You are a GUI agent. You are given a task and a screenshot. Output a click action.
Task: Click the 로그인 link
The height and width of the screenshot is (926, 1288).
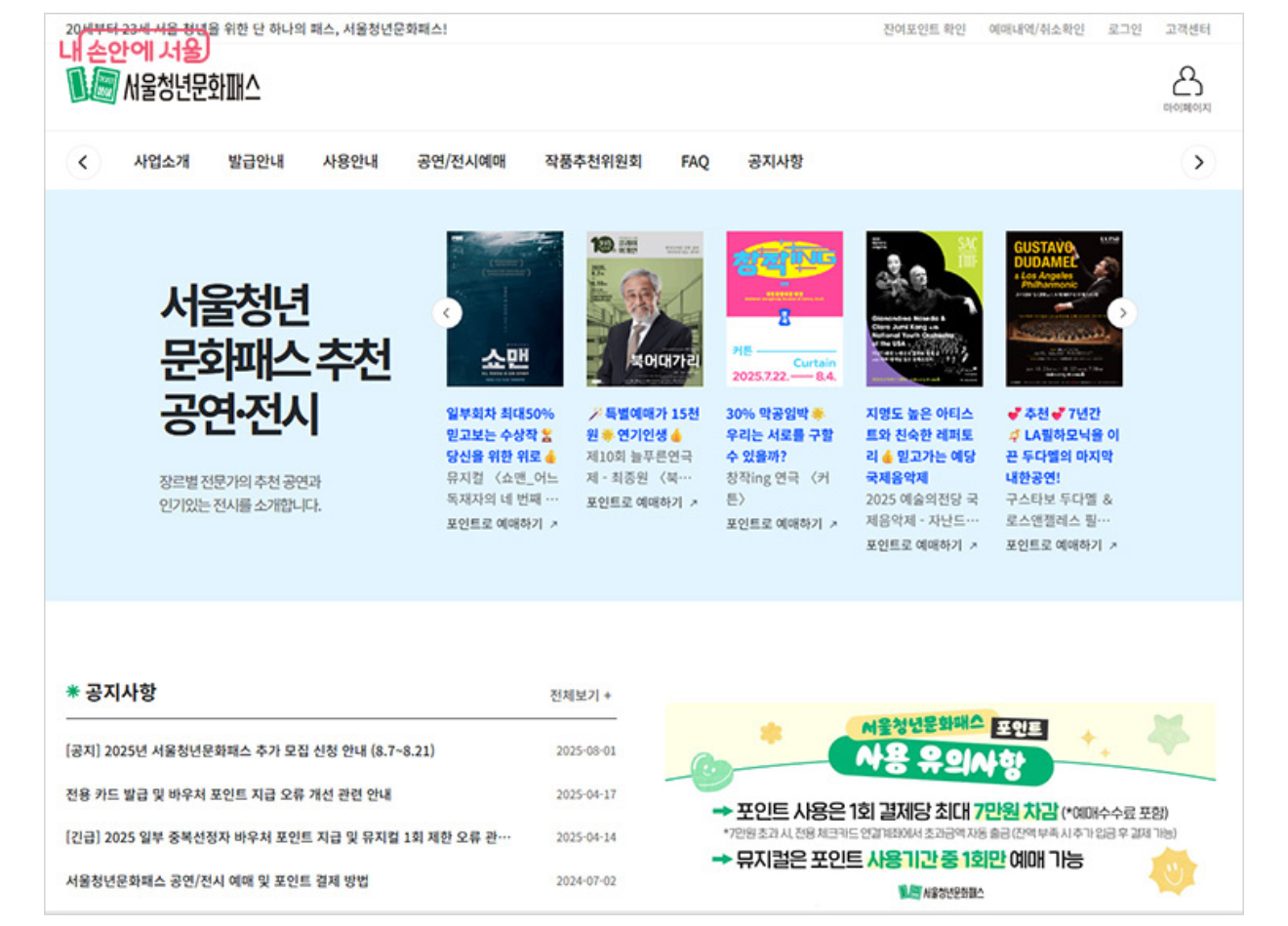[x=1124, y=29]
